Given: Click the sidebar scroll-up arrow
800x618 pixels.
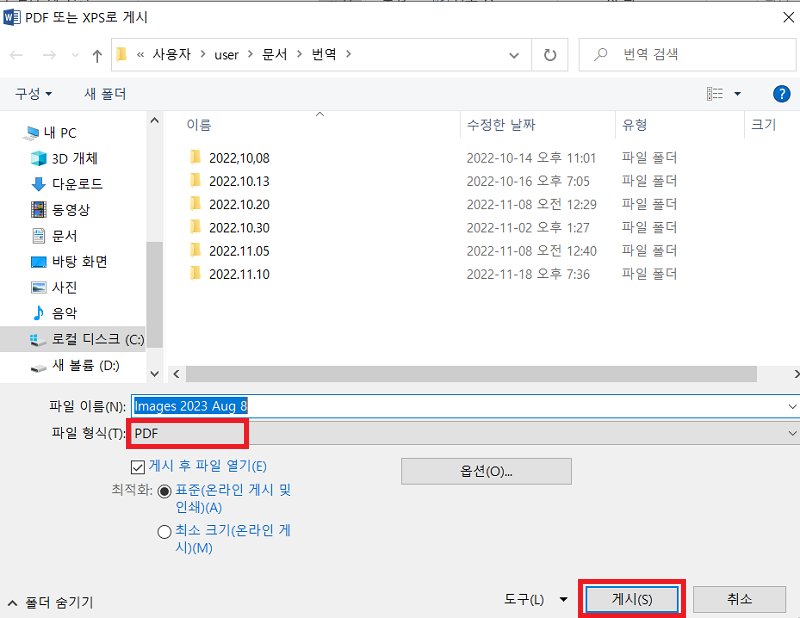Looking at the screenshot, I should click(x=155, y=121).
